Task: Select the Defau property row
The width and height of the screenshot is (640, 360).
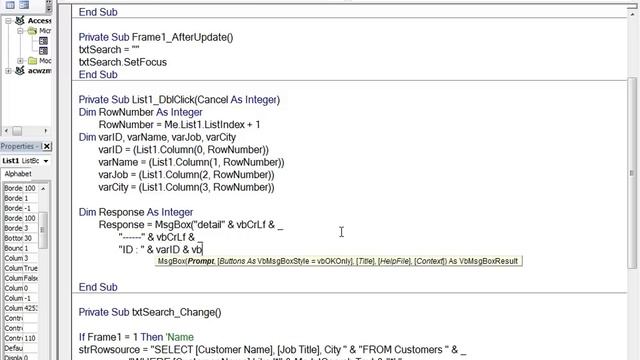Action: pos(21,348)
